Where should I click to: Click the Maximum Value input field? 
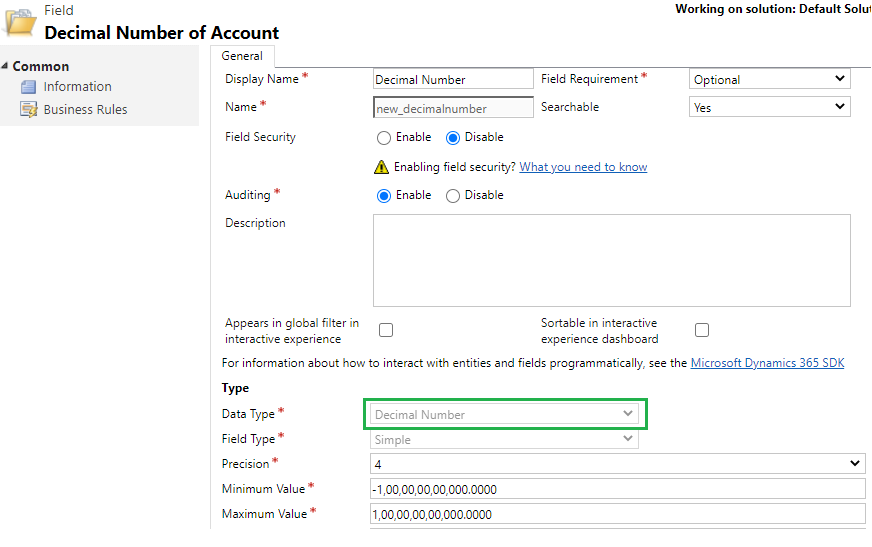click(x=618, y=514)
